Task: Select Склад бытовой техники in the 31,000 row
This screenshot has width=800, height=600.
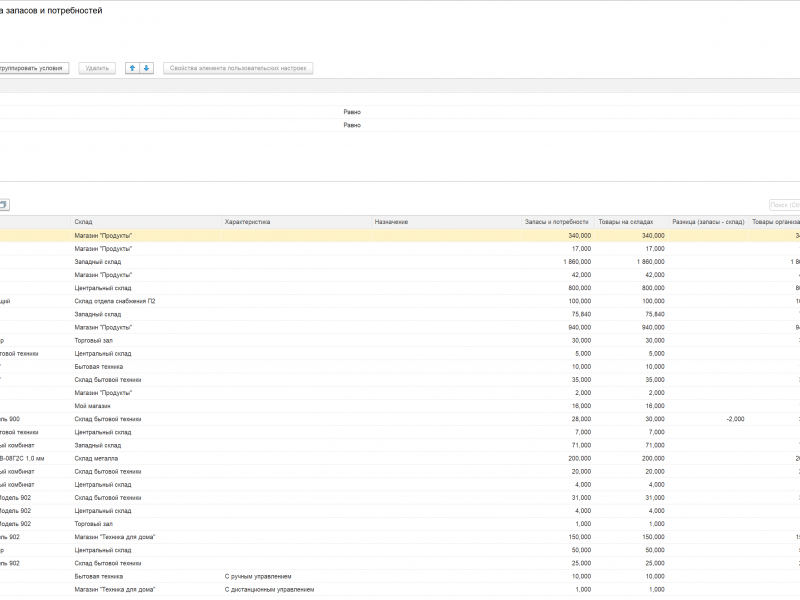Action: pos(108,498)
